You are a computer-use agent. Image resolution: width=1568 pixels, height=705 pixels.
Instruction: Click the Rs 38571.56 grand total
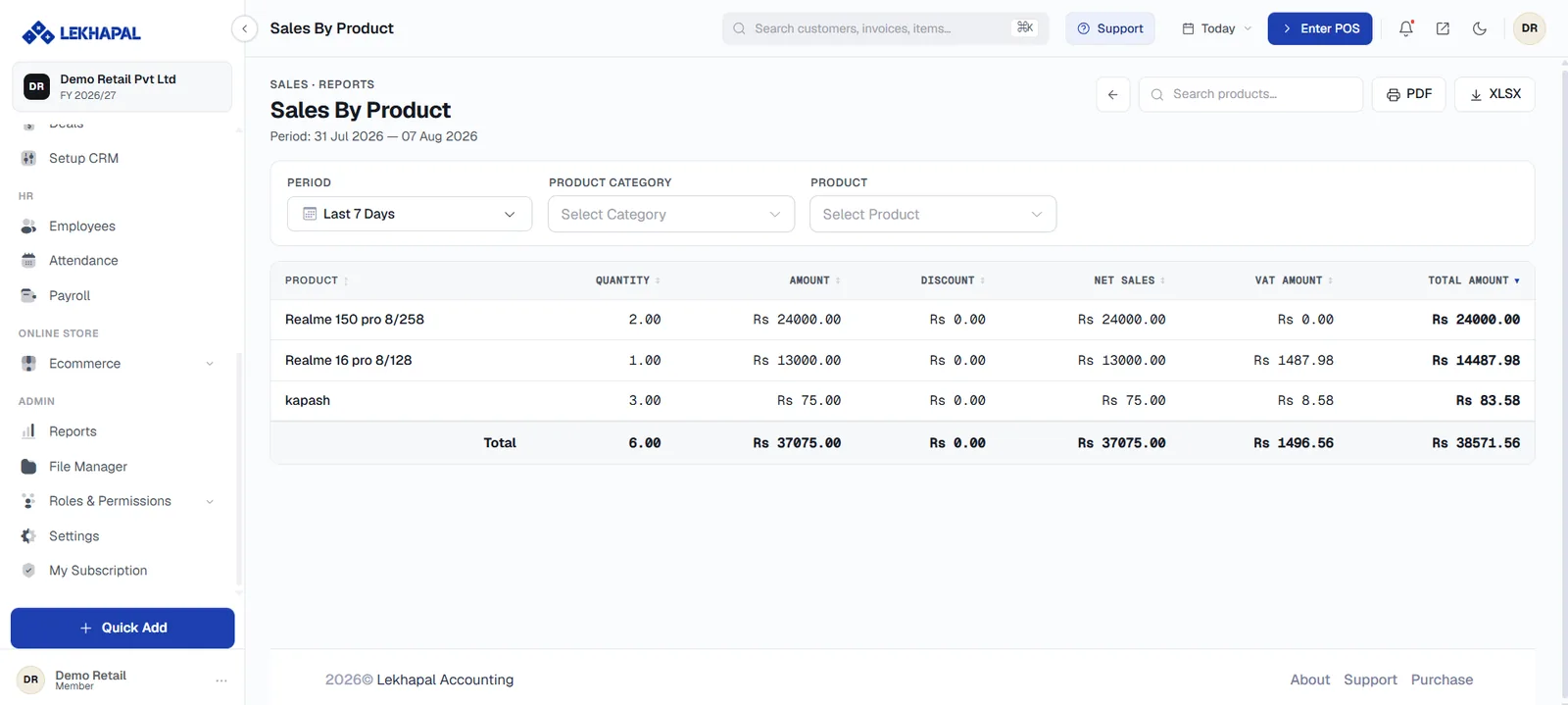[x=1476, y=443]
